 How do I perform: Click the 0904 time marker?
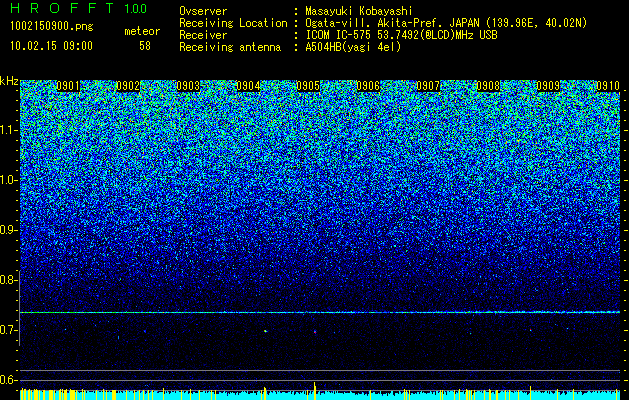pyautogui.click(x=248, y=86)
